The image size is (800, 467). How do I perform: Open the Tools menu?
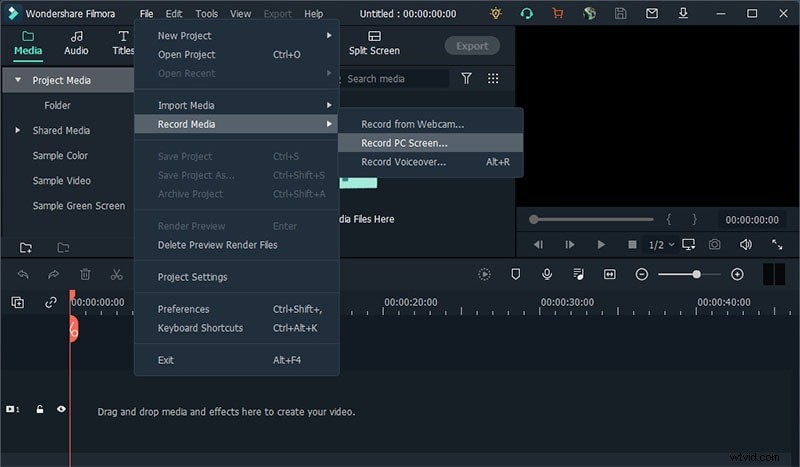click(x=207, y=14)
